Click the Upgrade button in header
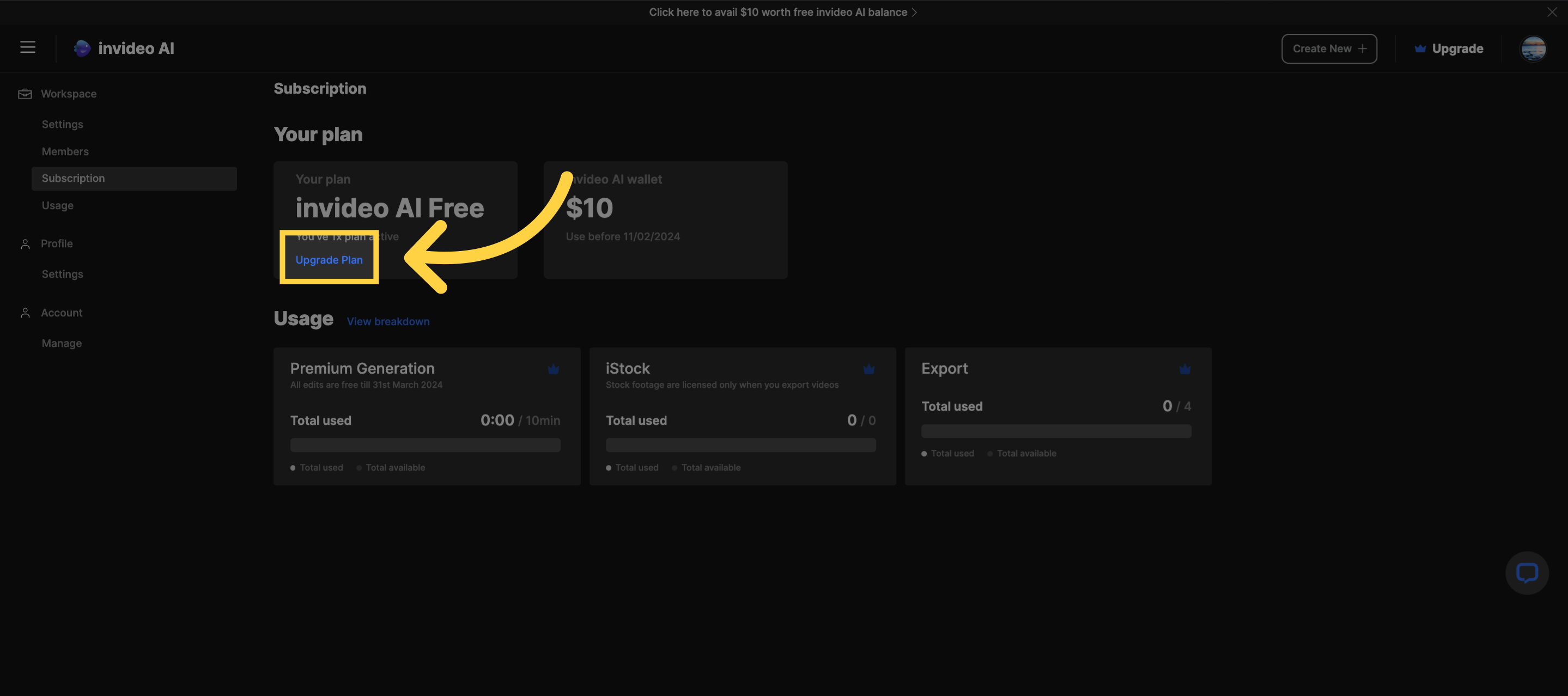Image resolution: width=1568 pixels, height=696 pixels. (1449, 48)
